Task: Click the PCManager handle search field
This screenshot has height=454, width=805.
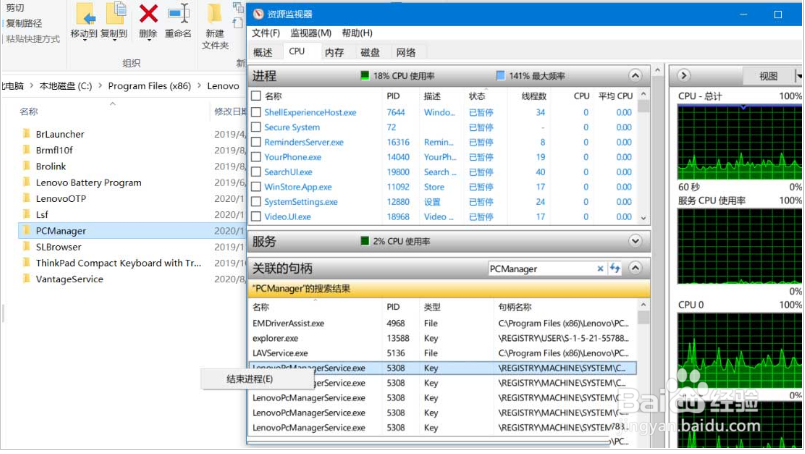Action: (541, 269)
